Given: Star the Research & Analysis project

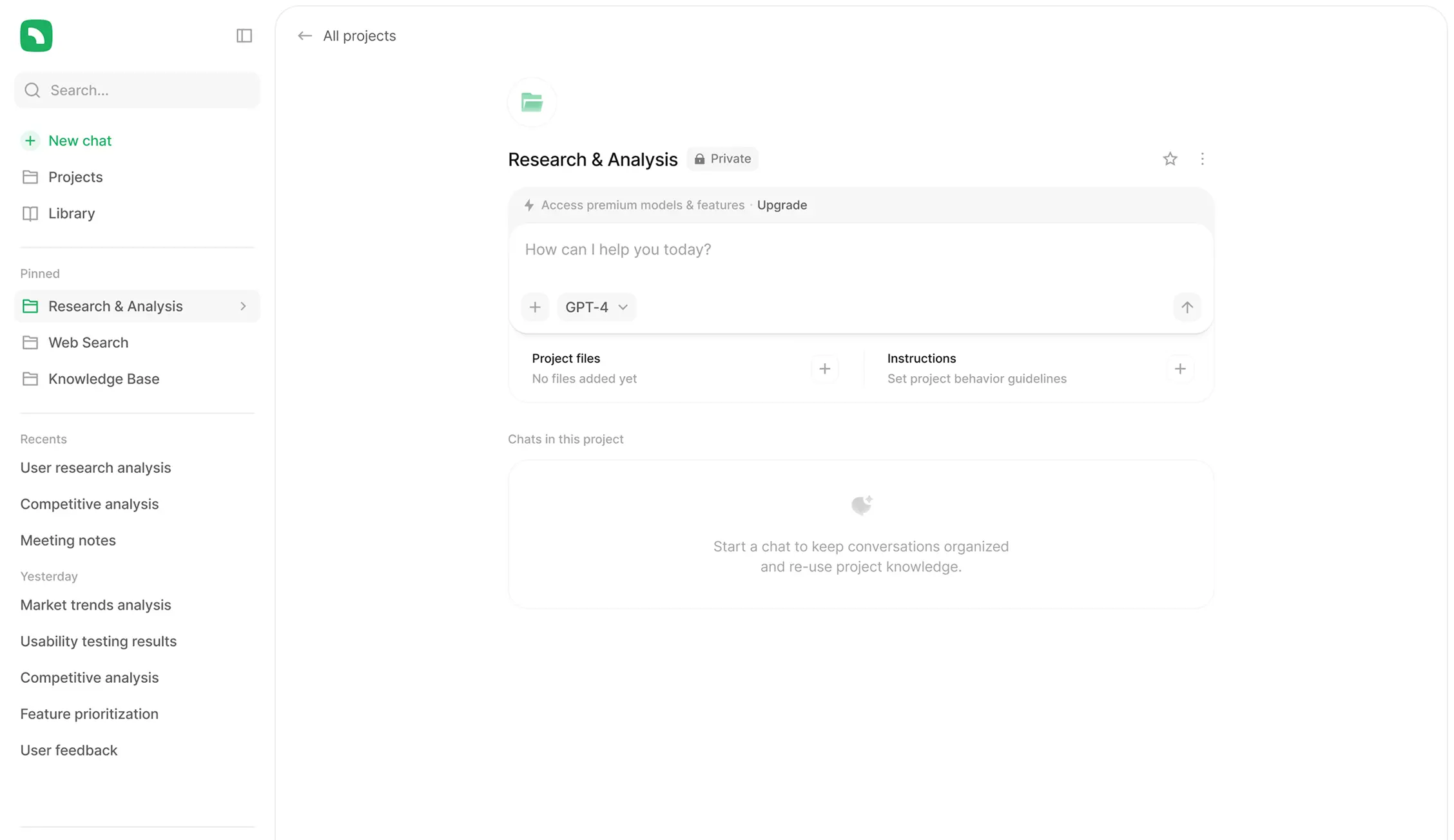Looking at the screenshot, I should pyautogui.click(x=1170, y=158).
